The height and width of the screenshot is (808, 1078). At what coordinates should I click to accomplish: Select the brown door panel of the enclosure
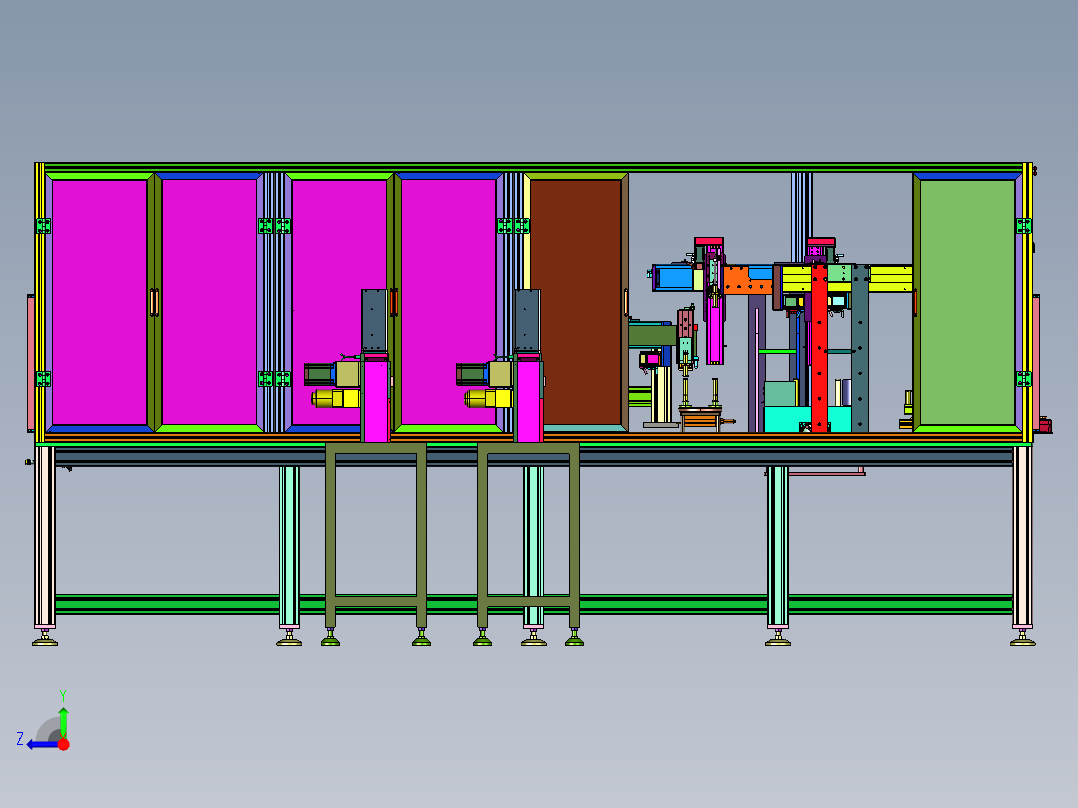576,302
